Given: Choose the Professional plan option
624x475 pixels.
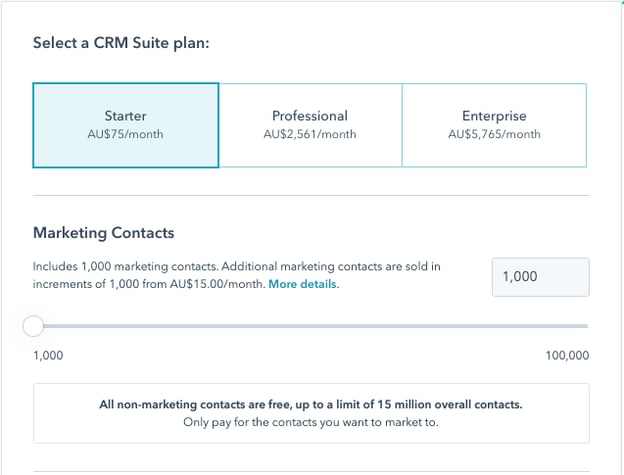Looking at the screenshot, I should pyautogui.click(x=310, y=125).
